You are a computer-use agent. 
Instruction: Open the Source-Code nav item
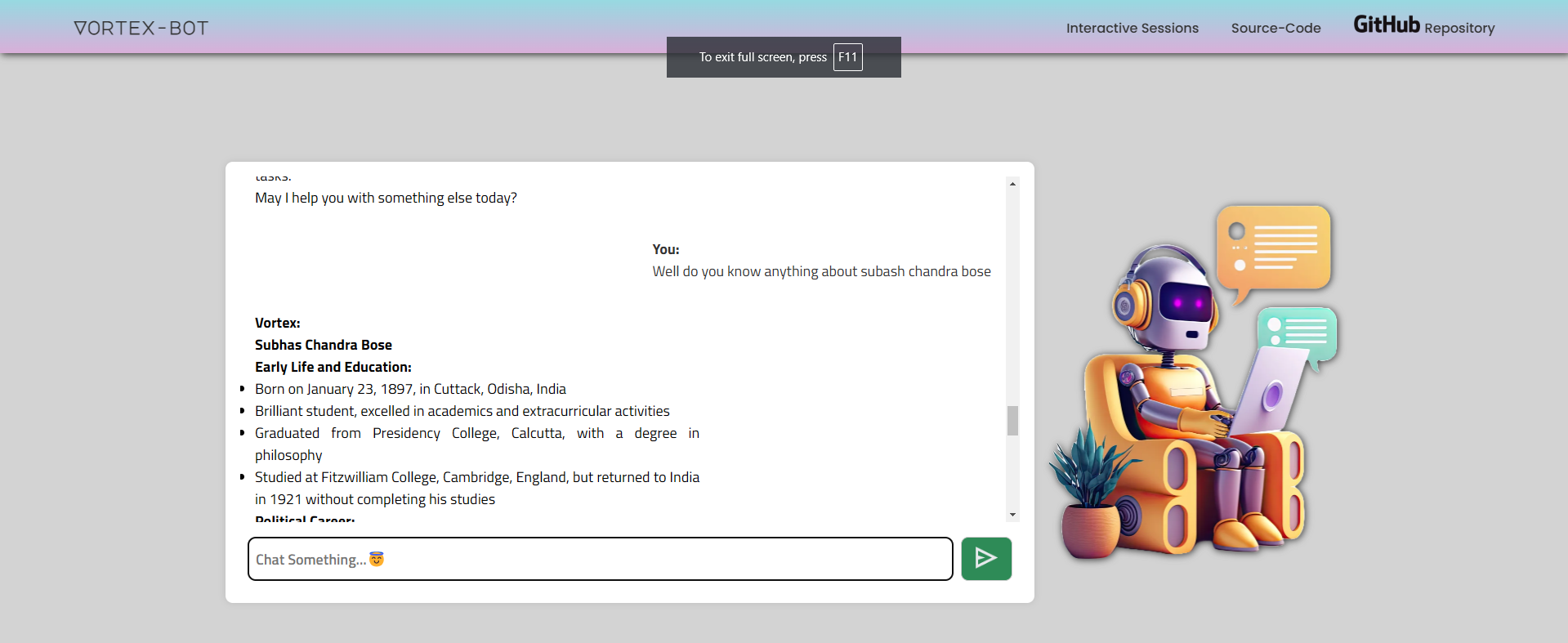[1275, 28]
